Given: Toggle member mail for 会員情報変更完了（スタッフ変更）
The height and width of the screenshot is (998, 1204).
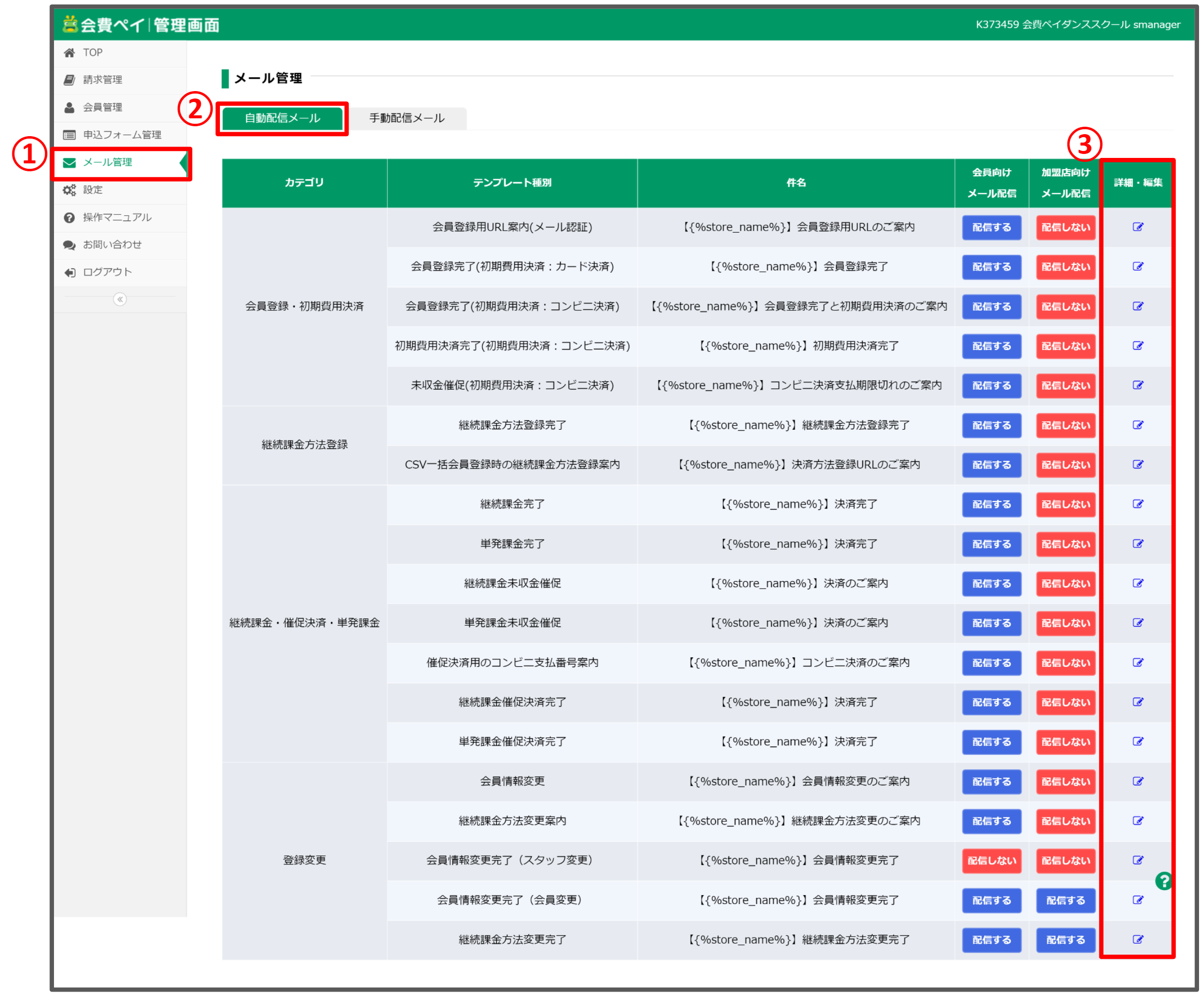Looking at the screenshot, I should point(992,860).
